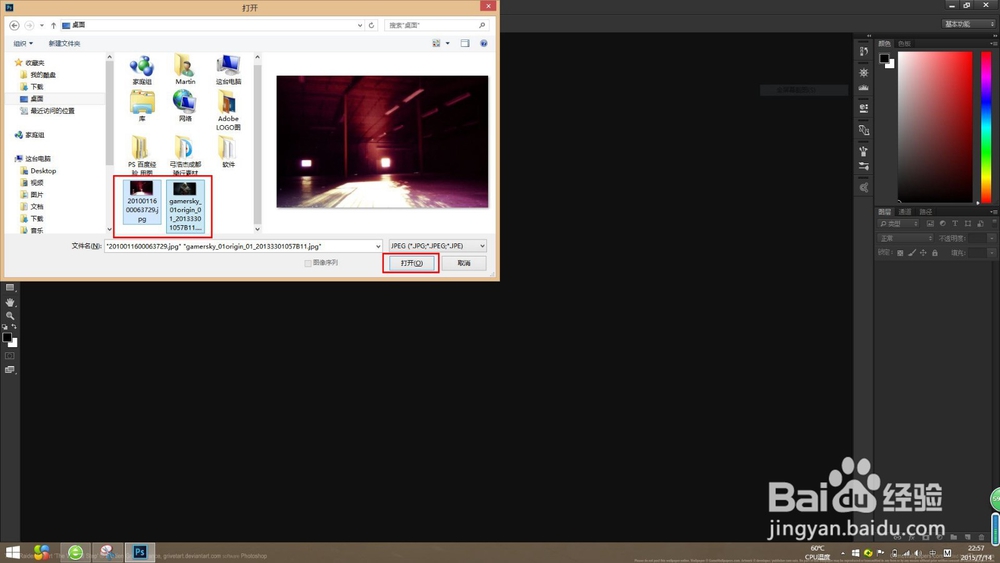This screenshot has height=563, width=1000.
Task: Open layer filter type dropdown
Action: [899, 224]
